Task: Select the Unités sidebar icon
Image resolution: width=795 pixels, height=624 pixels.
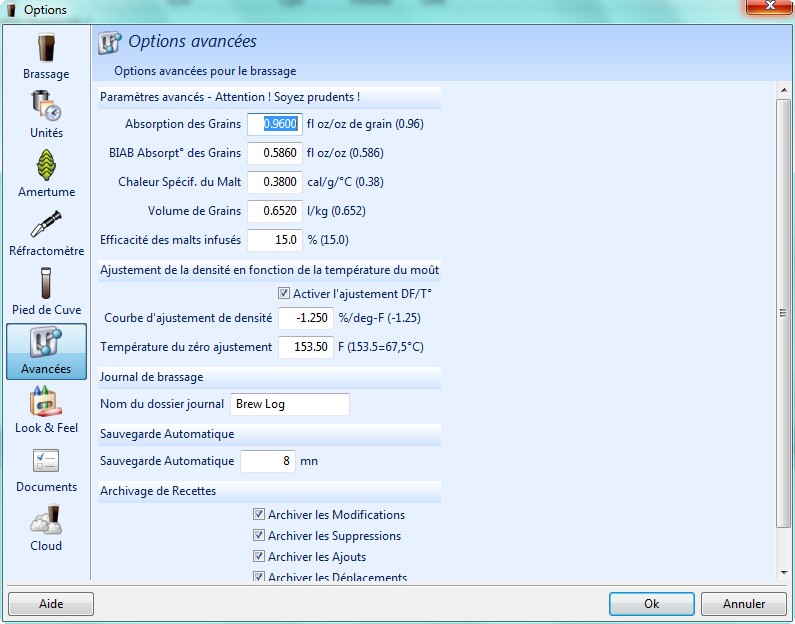Action: coord(46,114)
